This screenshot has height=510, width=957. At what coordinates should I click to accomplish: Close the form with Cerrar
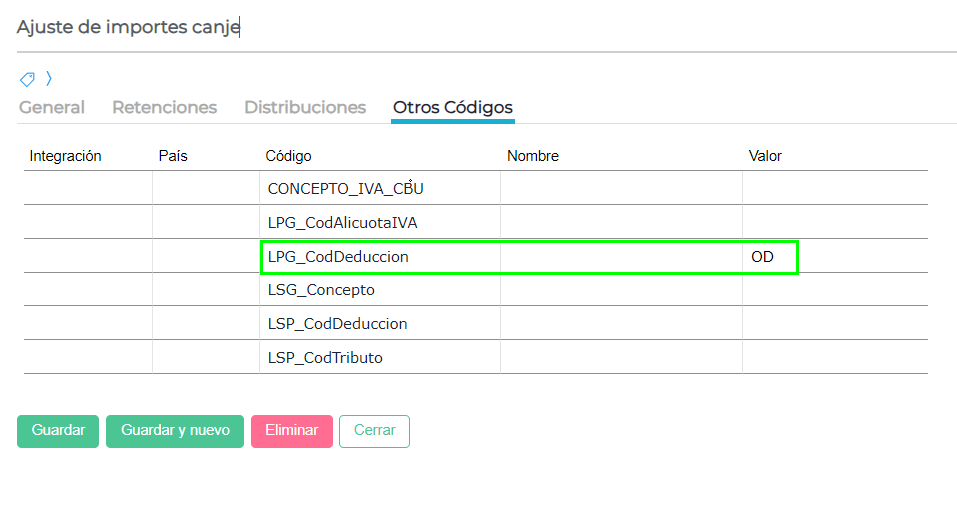374,431
